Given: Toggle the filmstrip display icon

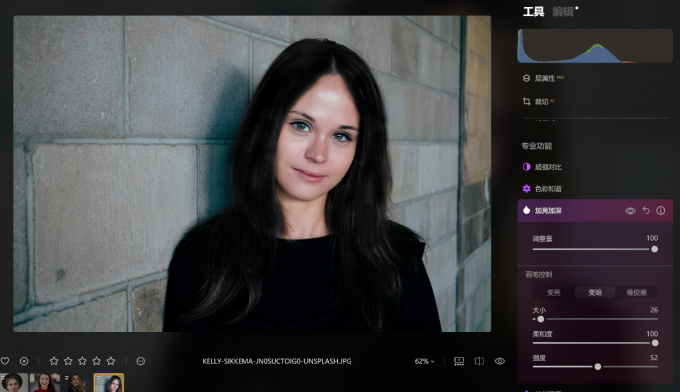Looking at the screenshot, I should (459, 361).
